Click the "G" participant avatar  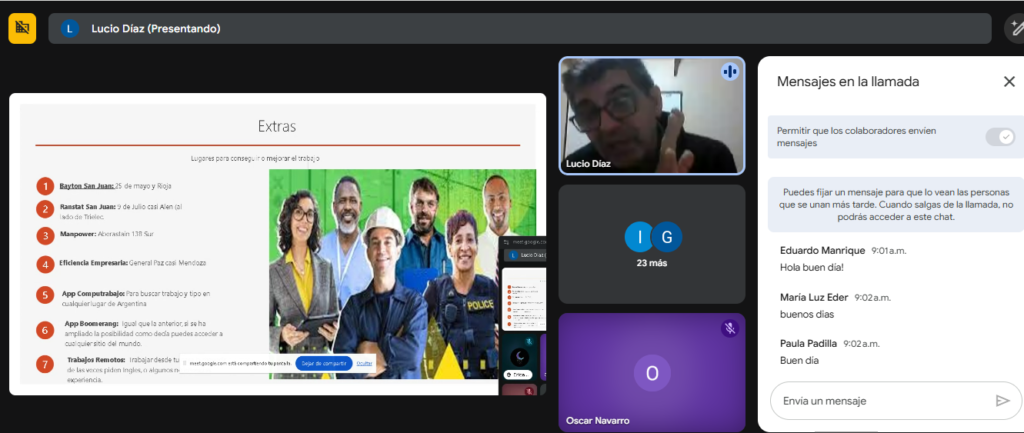click(x=667, y=237)
